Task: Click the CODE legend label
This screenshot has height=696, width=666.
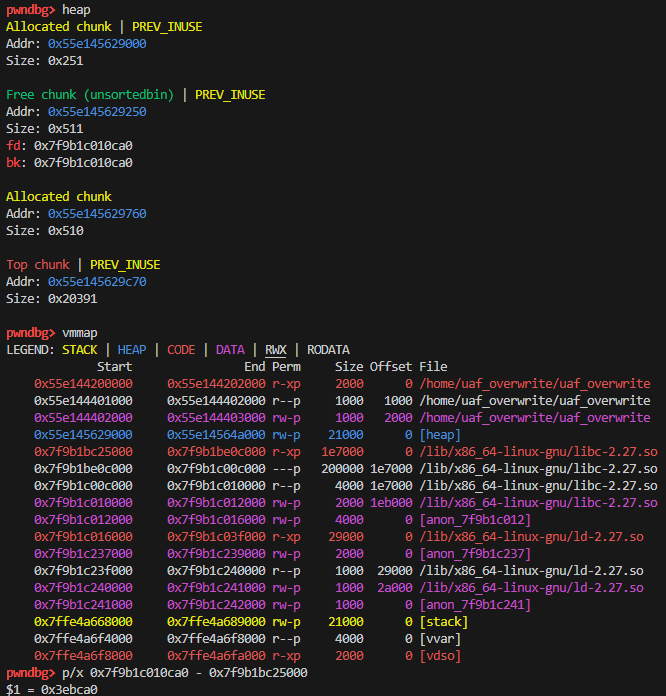Action: [x=181, y=350]
